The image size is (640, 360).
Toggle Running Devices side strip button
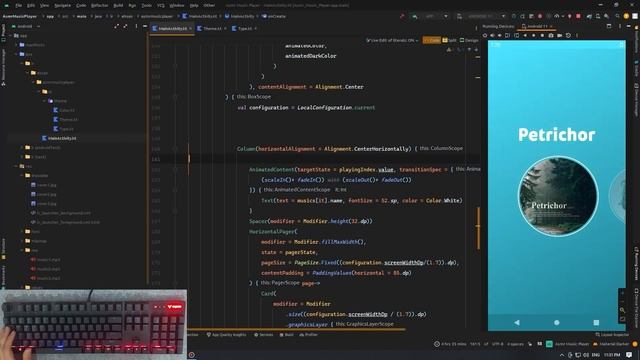pos(636,263)
